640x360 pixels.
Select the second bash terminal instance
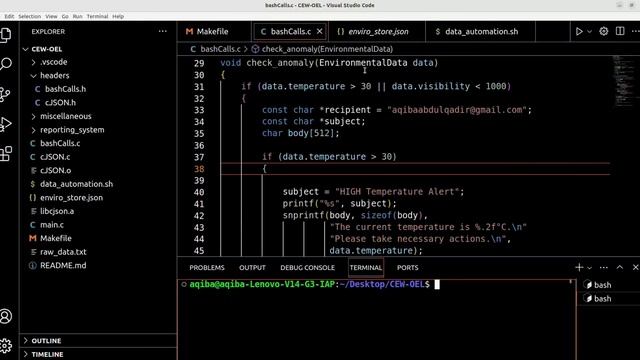click(x=610, y=299)
